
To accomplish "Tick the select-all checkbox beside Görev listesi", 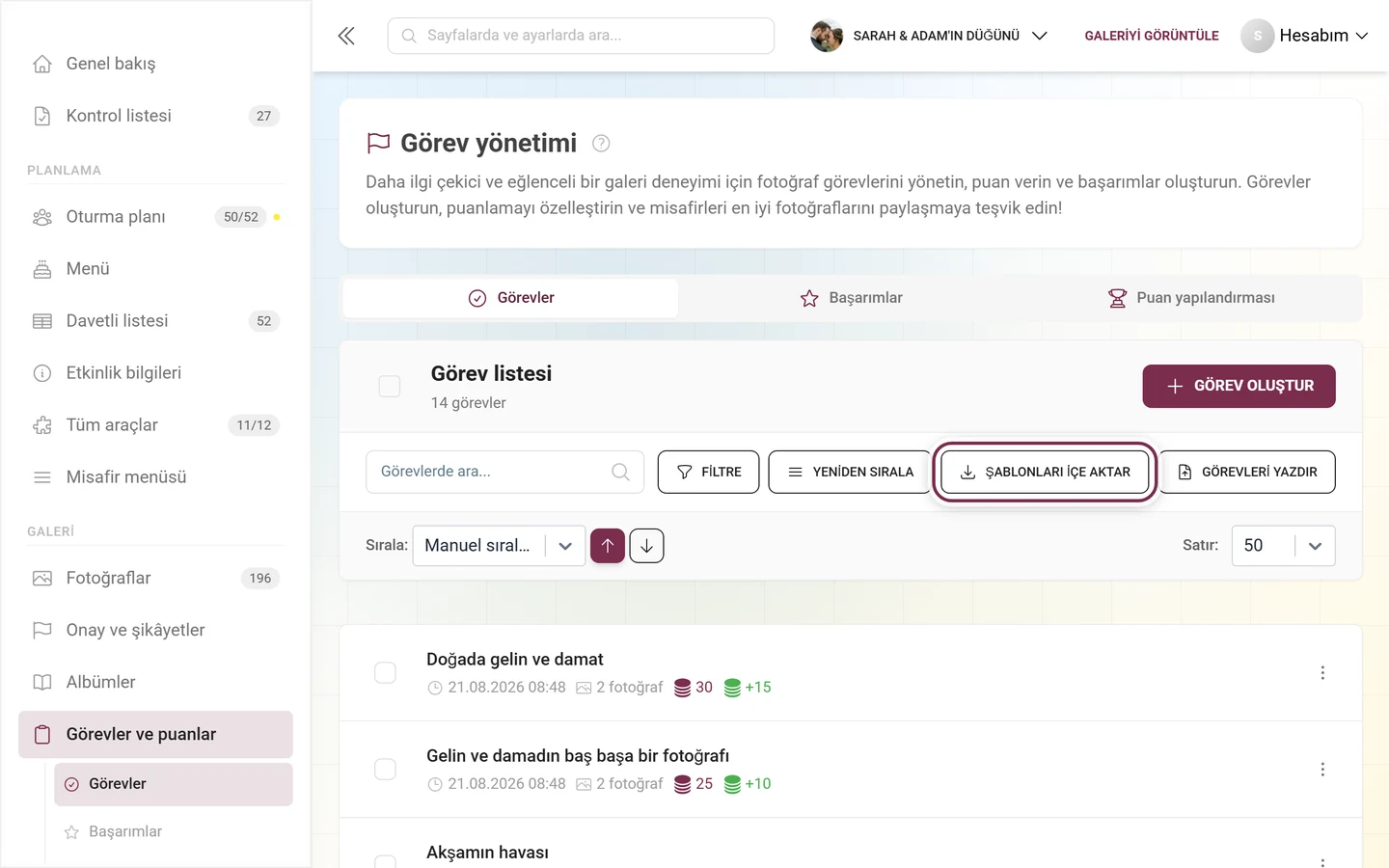I will [390, 387].
